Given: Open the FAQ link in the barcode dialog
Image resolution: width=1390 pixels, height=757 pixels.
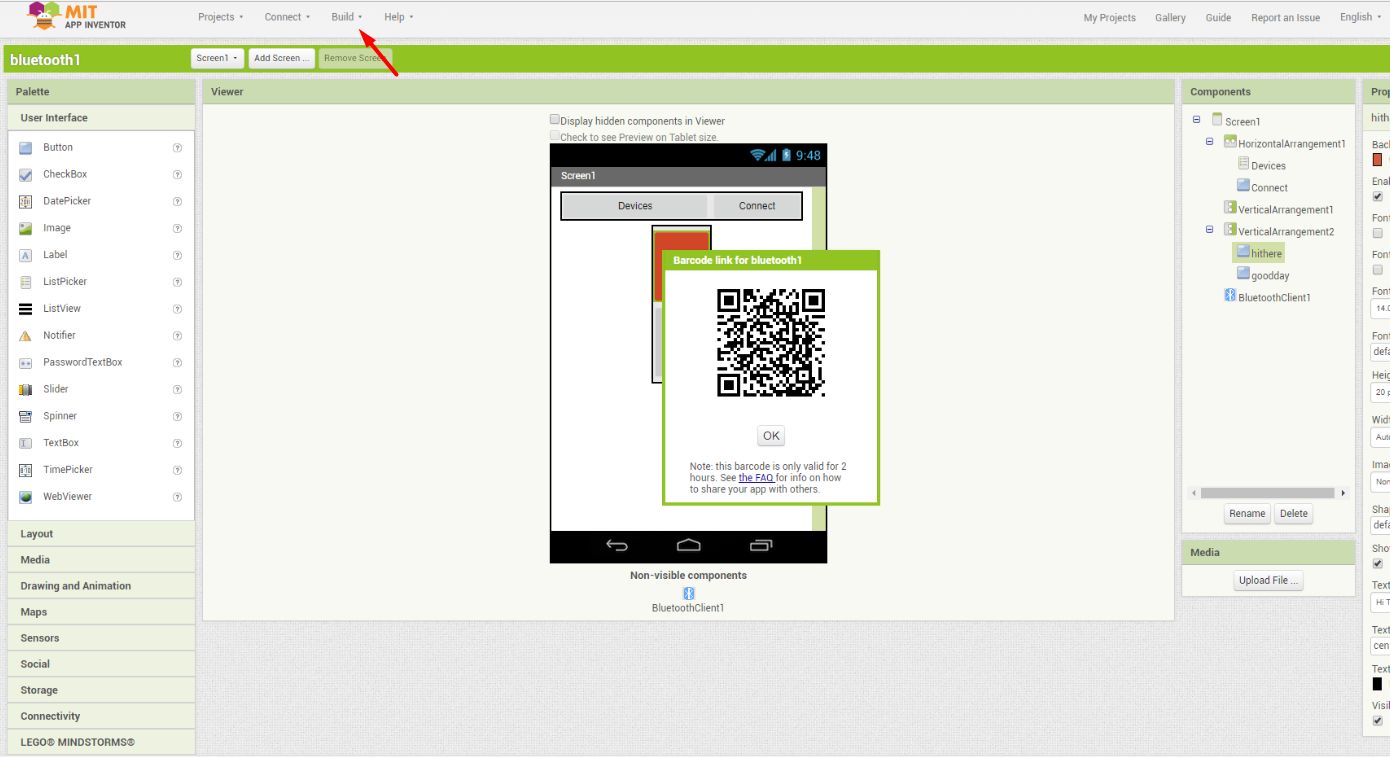Looking at the screenshot, I should pyautogui.click(x=756, y=478).
